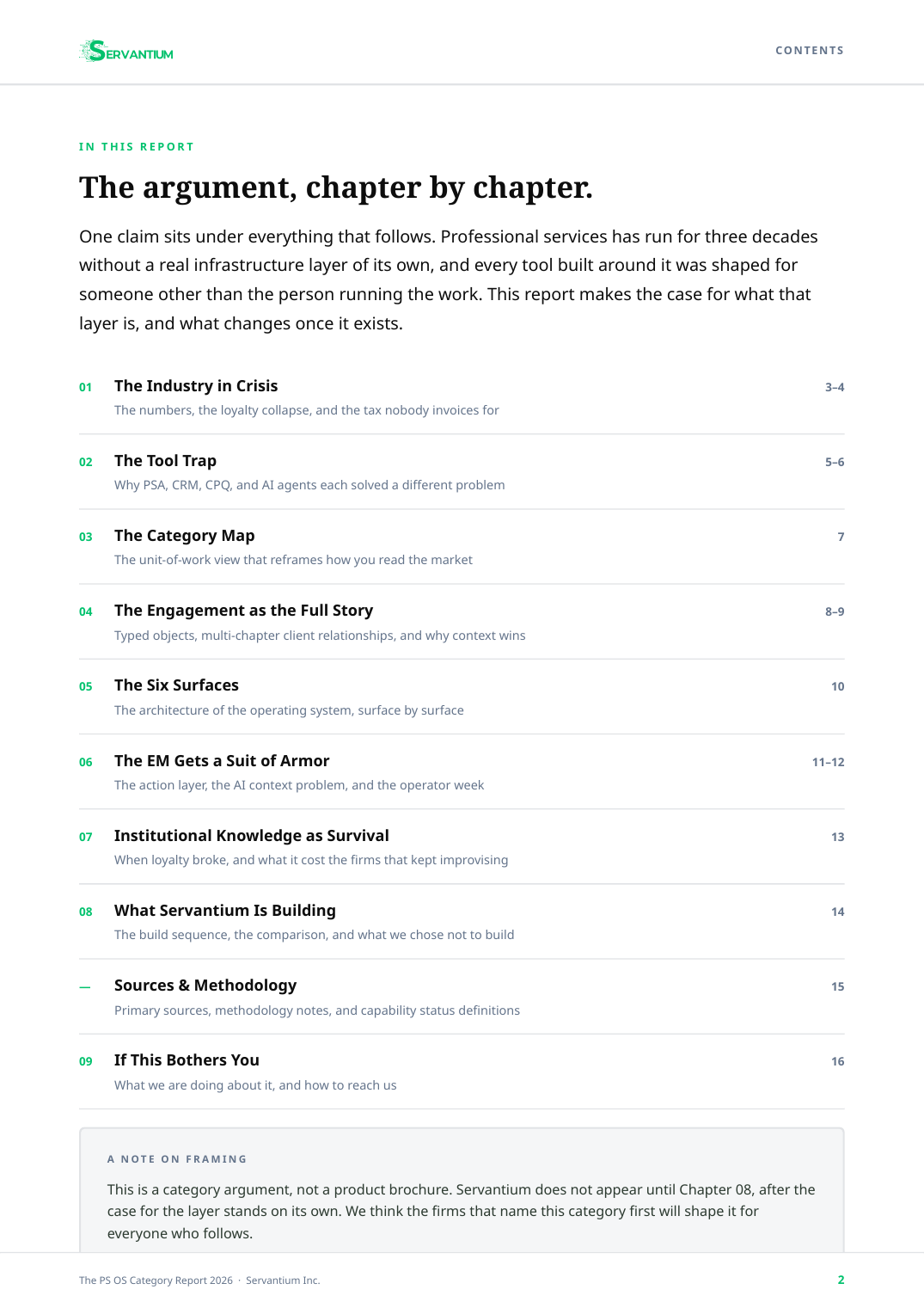The width and height of the screenshot is (924, 1308).
Task: Click chapter number 05
Action: (x=86, y=687)
